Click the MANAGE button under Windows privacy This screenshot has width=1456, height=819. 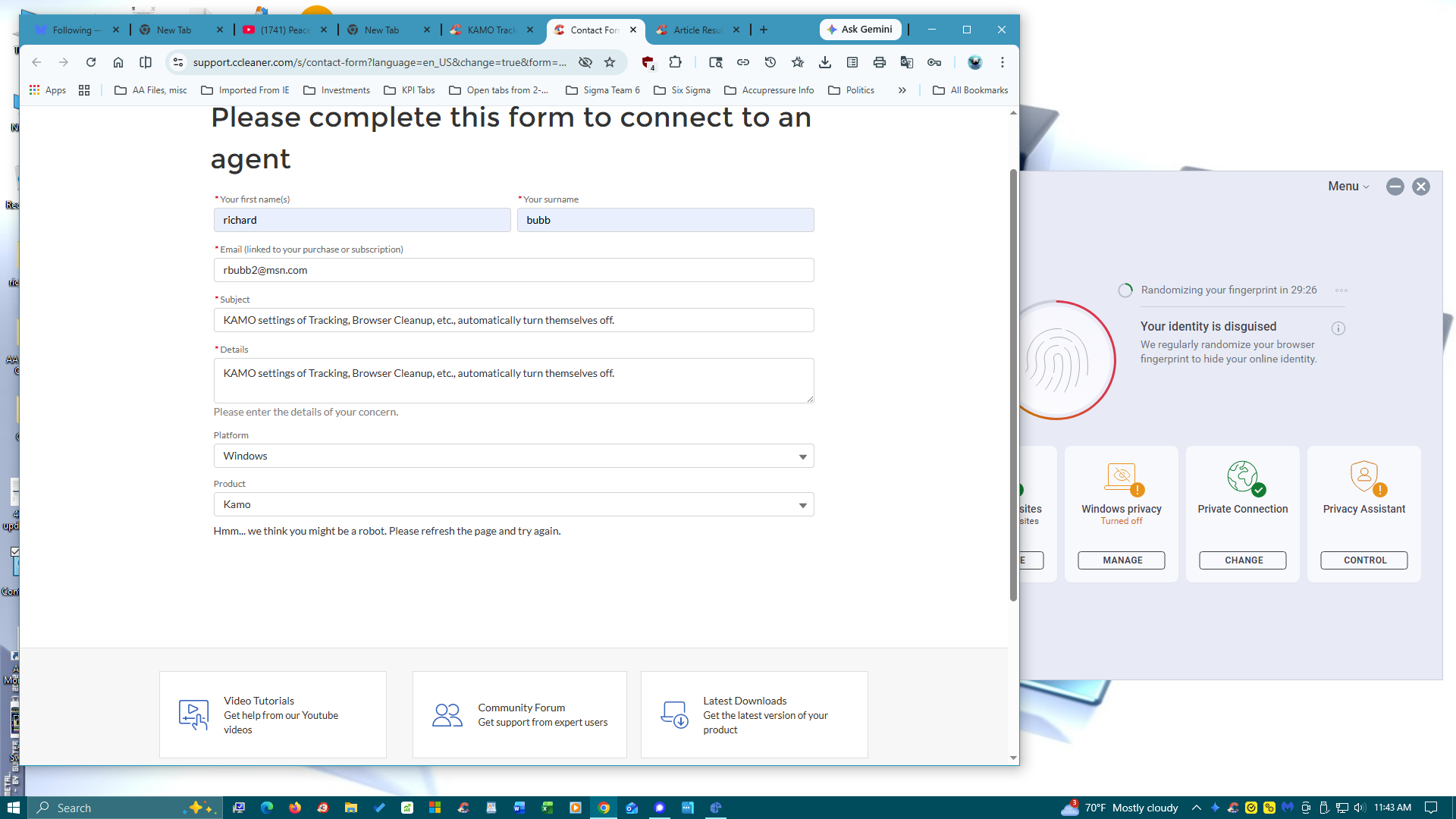coord(1122,560)
